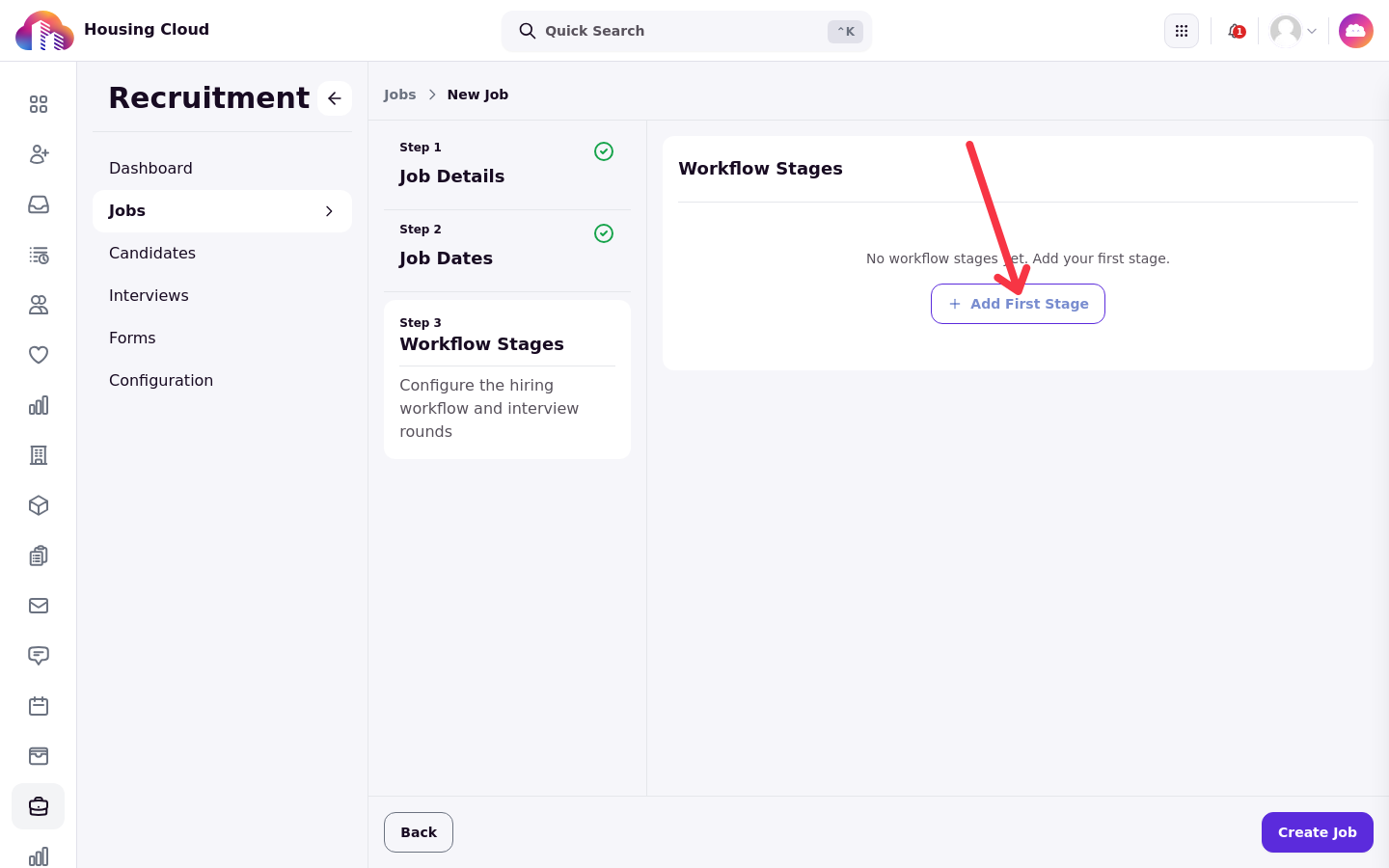Screen dimensions: 1389x868
Task: Click the Housing Cloud logo
Action: (x=44, y=31)
